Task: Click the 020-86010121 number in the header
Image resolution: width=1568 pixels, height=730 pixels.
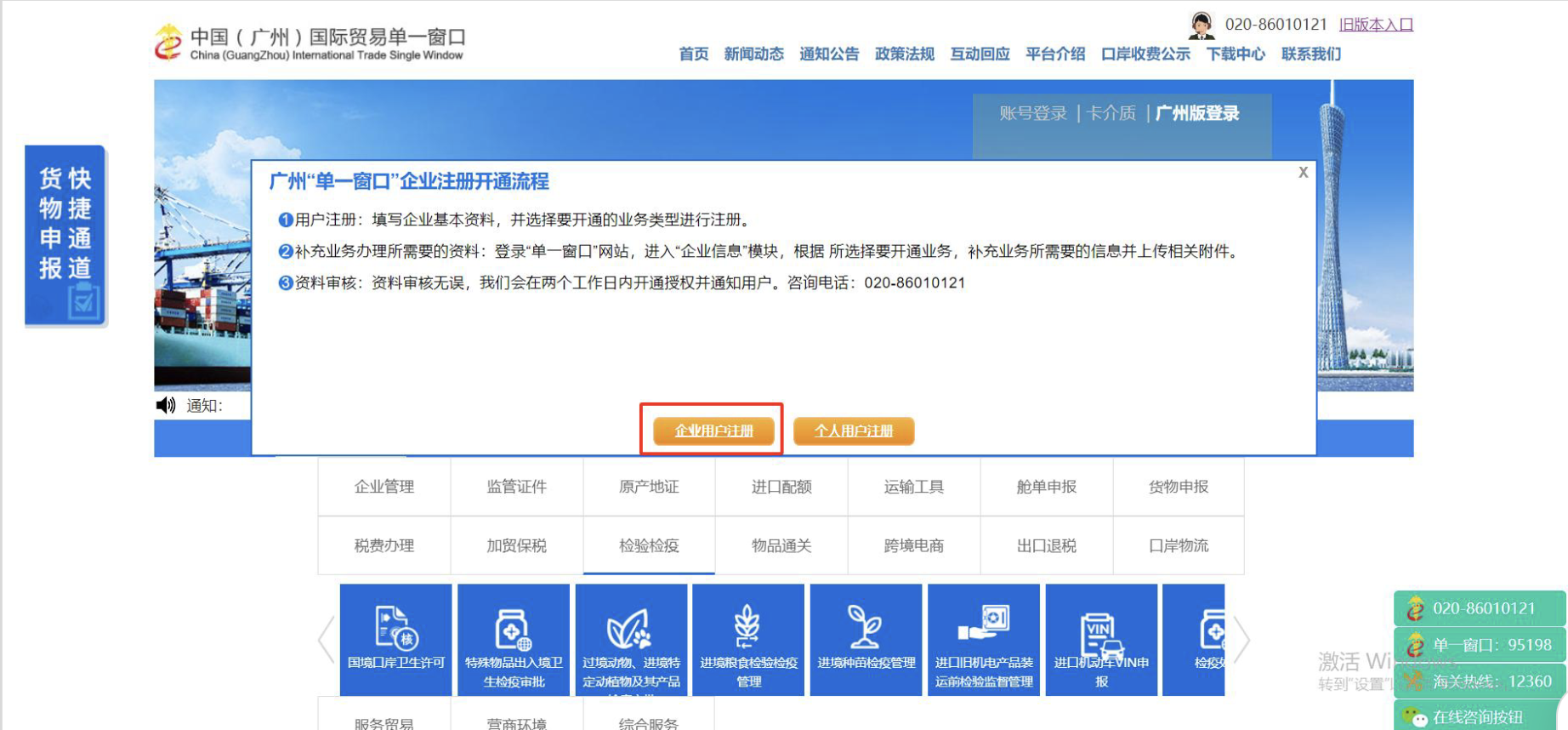Action: [x=1275, y=25]
